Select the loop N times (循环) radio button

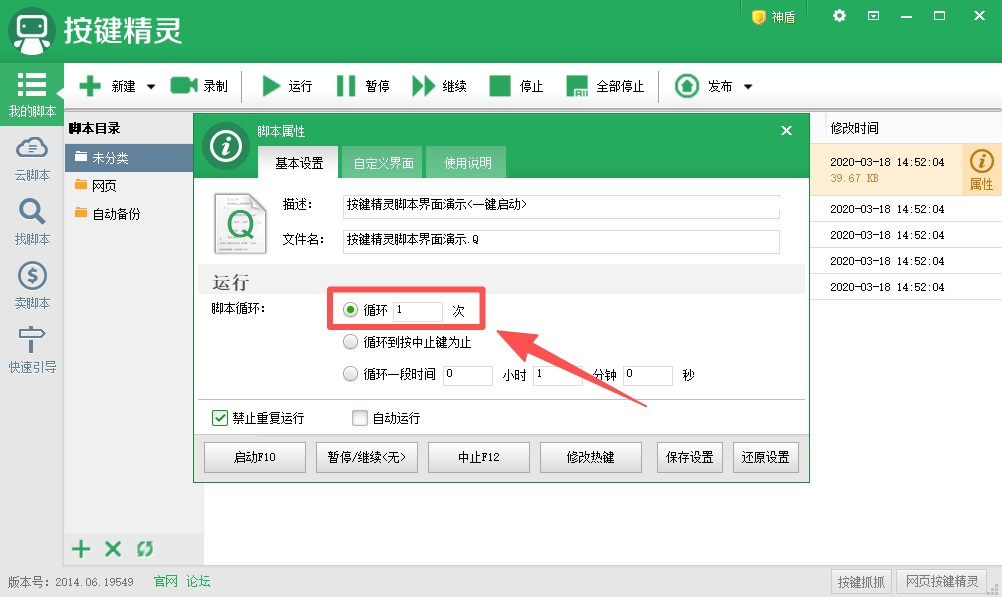click(x=350, y=310)
